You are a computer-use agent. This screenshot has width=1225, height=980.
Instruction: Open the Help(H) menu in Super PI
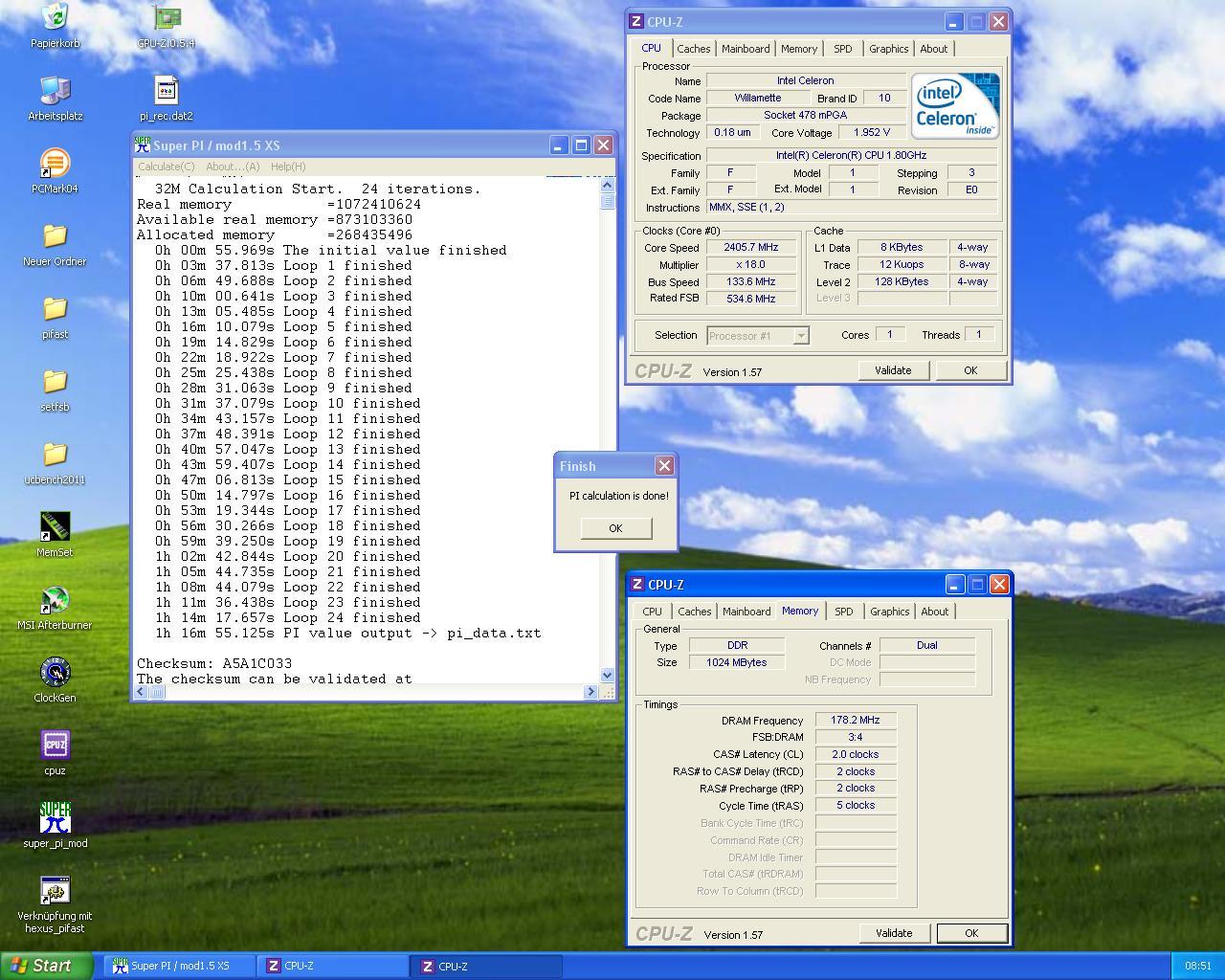pos(288,167)
